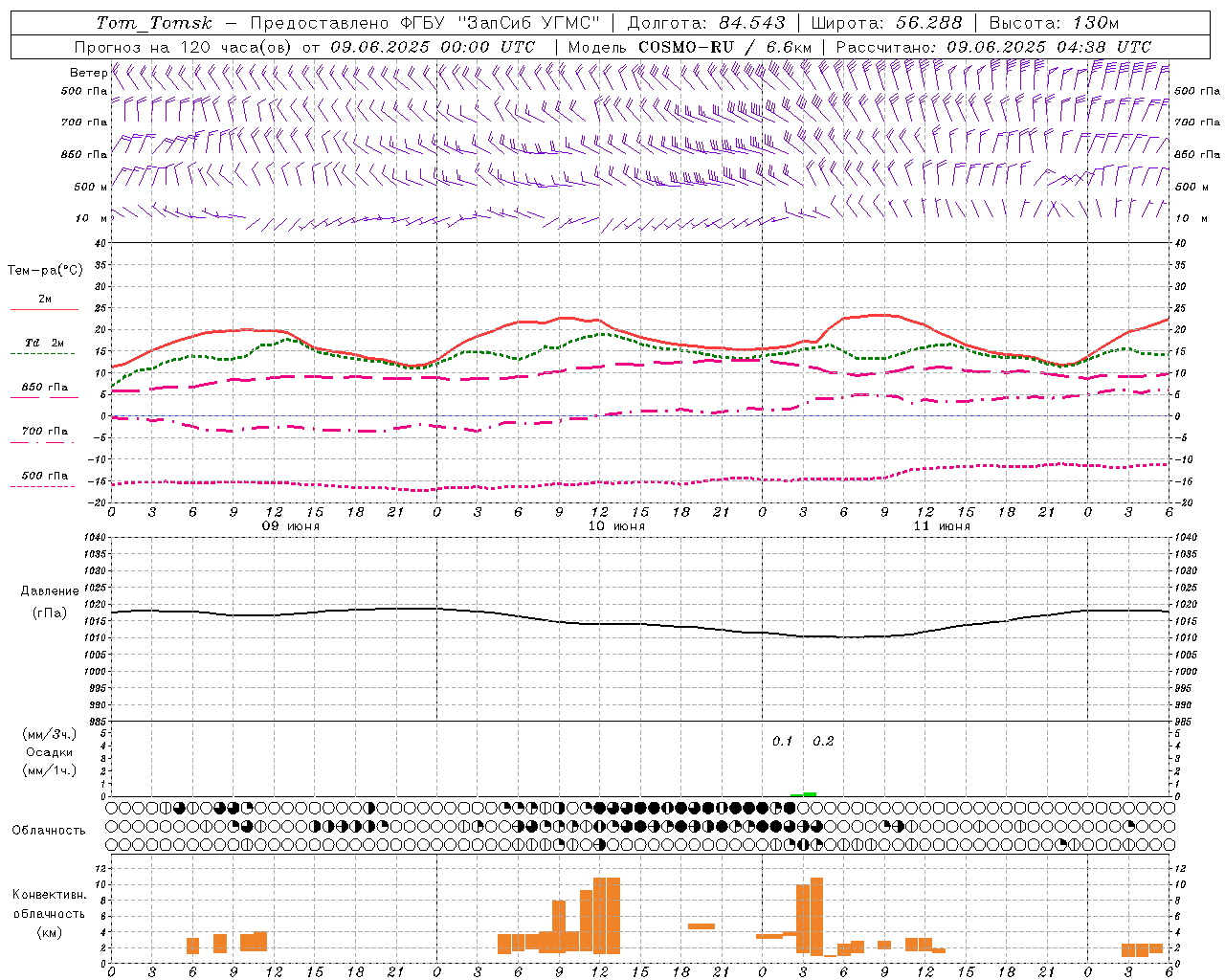Click the (мм/3ч.) precipitation unit label

(50, 734)
